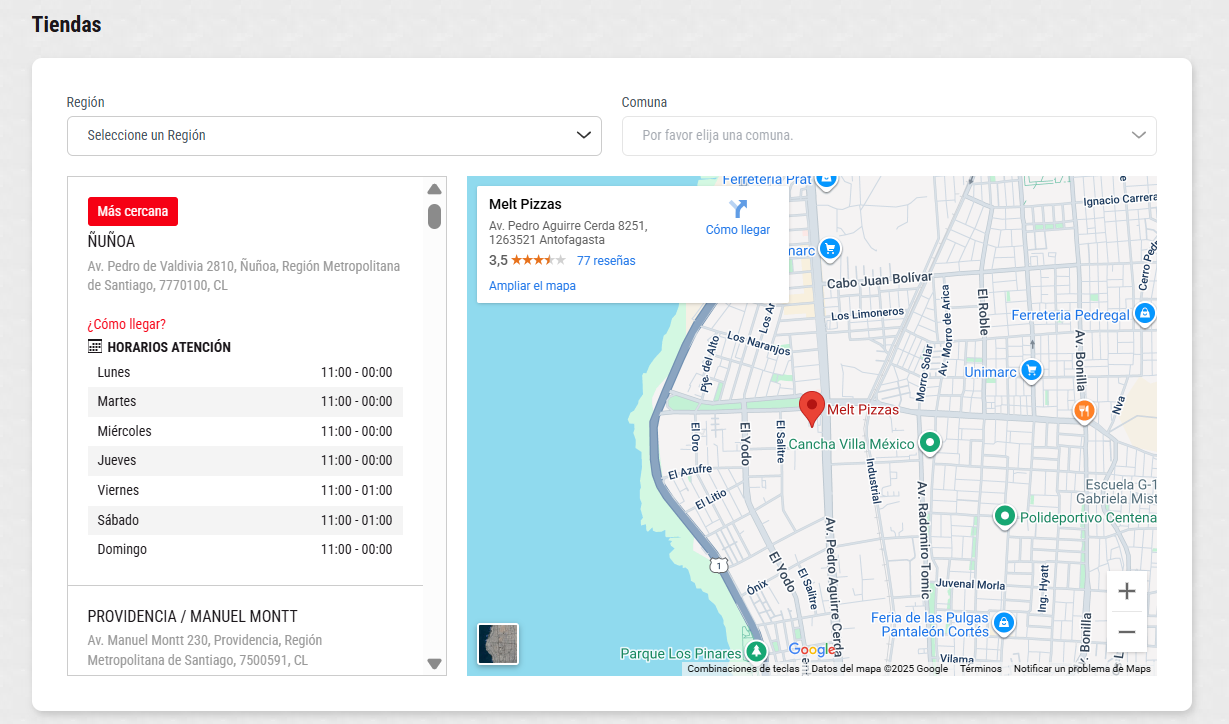This screenshot has width=1229, height=724.
Task: Open Términos link on map footer
Action: [x=981, y=669]
